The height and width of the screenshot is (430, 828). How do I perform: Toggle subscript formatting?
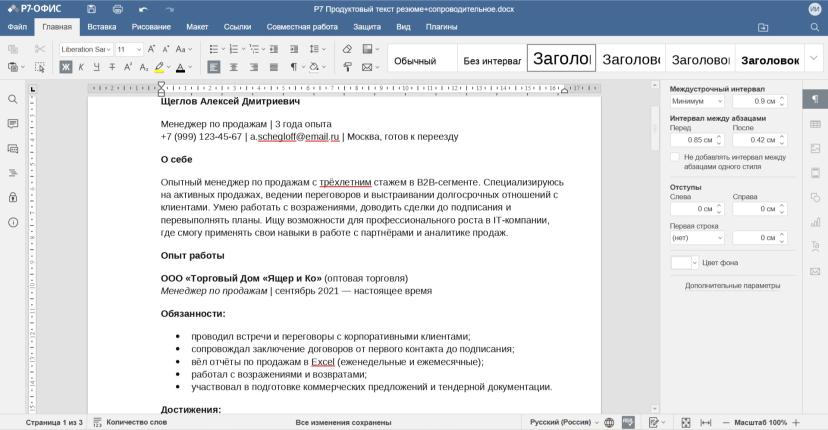point(144,67)
